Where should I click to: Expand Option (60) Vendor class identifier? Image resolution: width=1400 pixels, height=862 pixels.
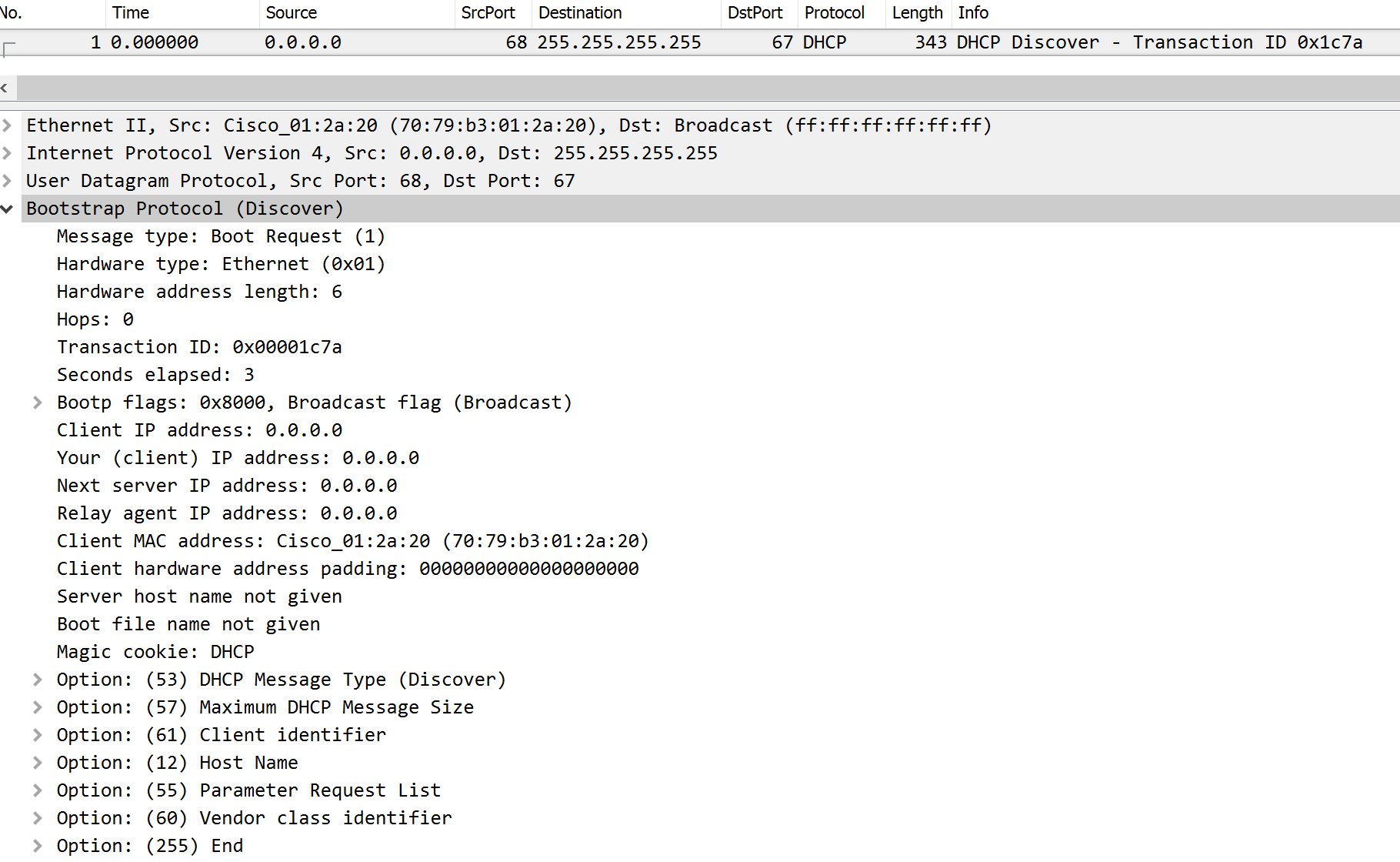[x=37, y=817]
